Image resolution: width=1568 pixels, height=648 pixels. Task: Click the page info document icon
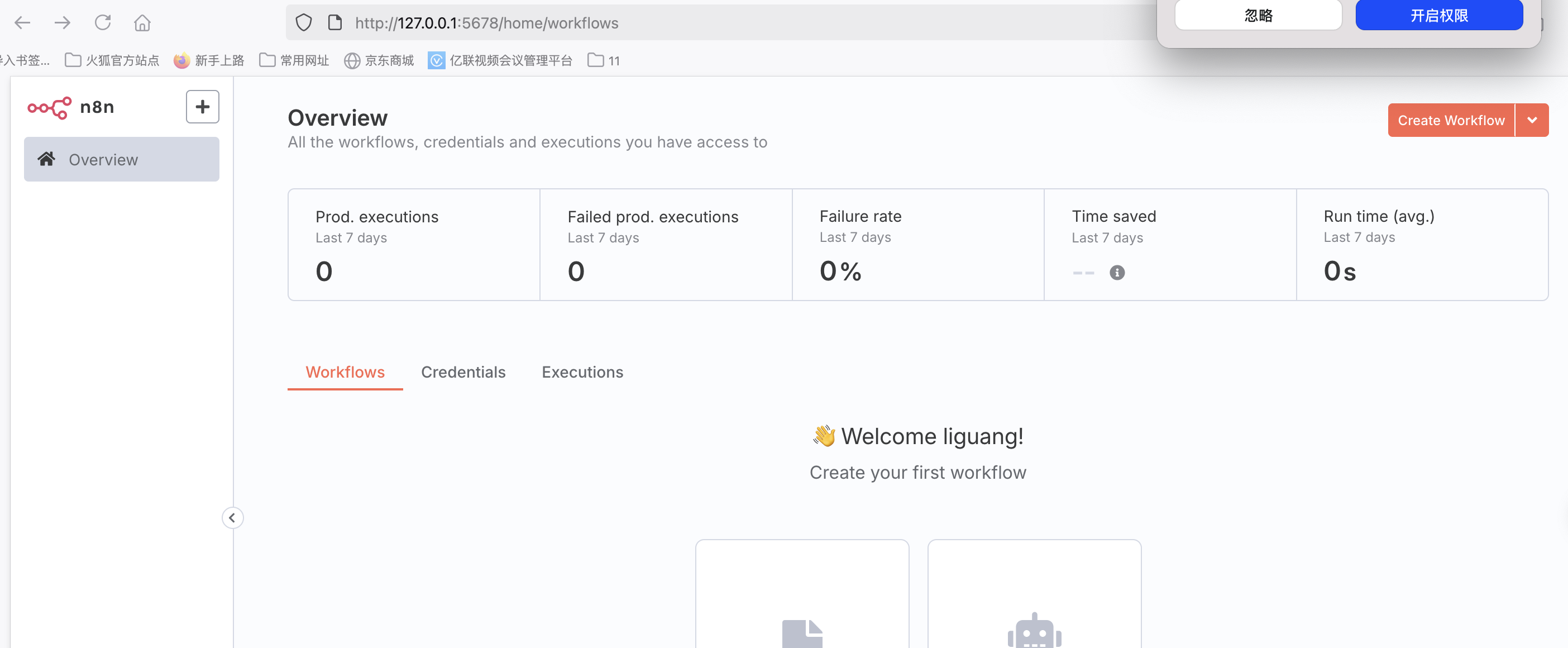(335, 23)
